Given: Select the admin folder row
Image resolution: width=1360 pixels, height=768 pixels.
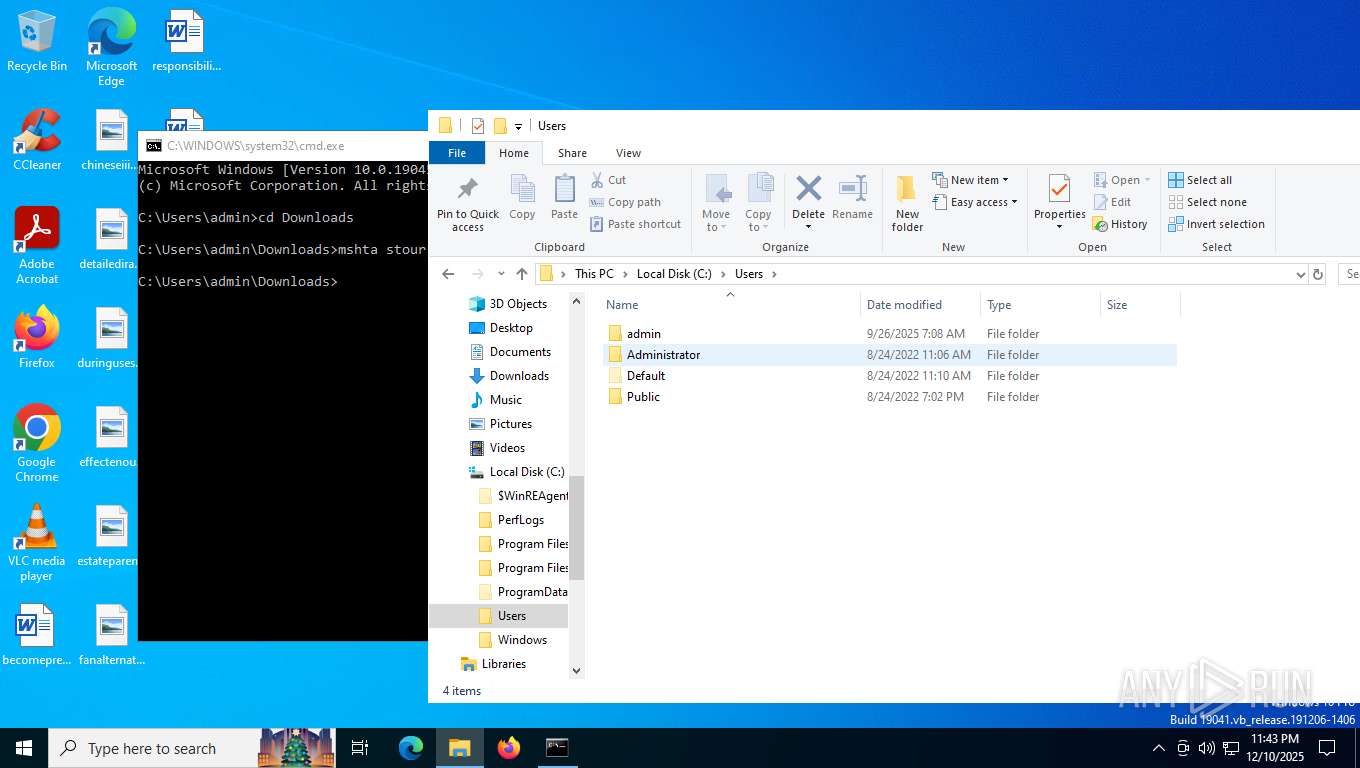Looking at the screenshot, I should click(x=890, y=334).
